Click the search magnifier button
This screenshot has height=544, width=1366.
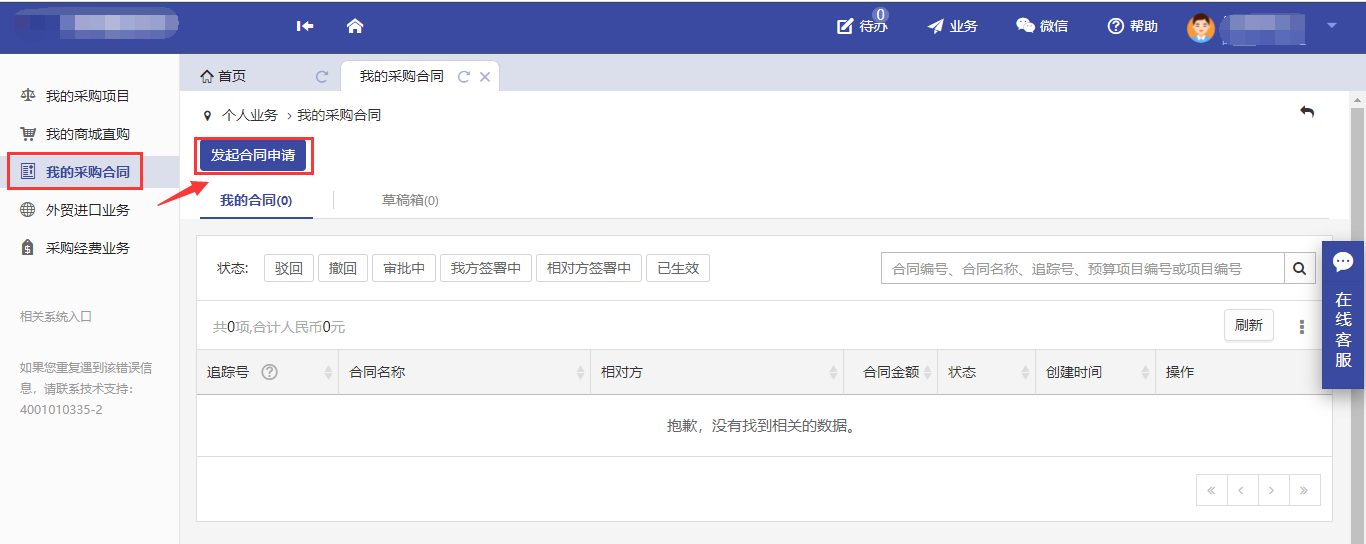(1299, 268)
